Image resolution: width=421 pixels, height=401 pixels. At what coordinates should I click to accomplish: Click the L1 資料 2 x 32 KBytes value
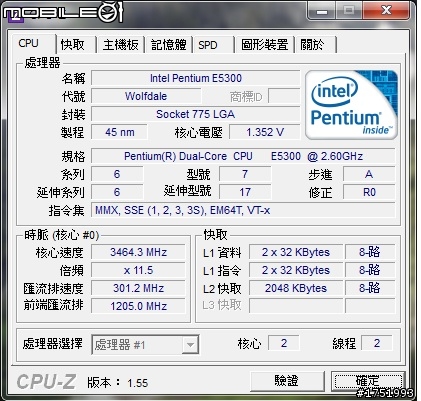click(x=296, y=252)
